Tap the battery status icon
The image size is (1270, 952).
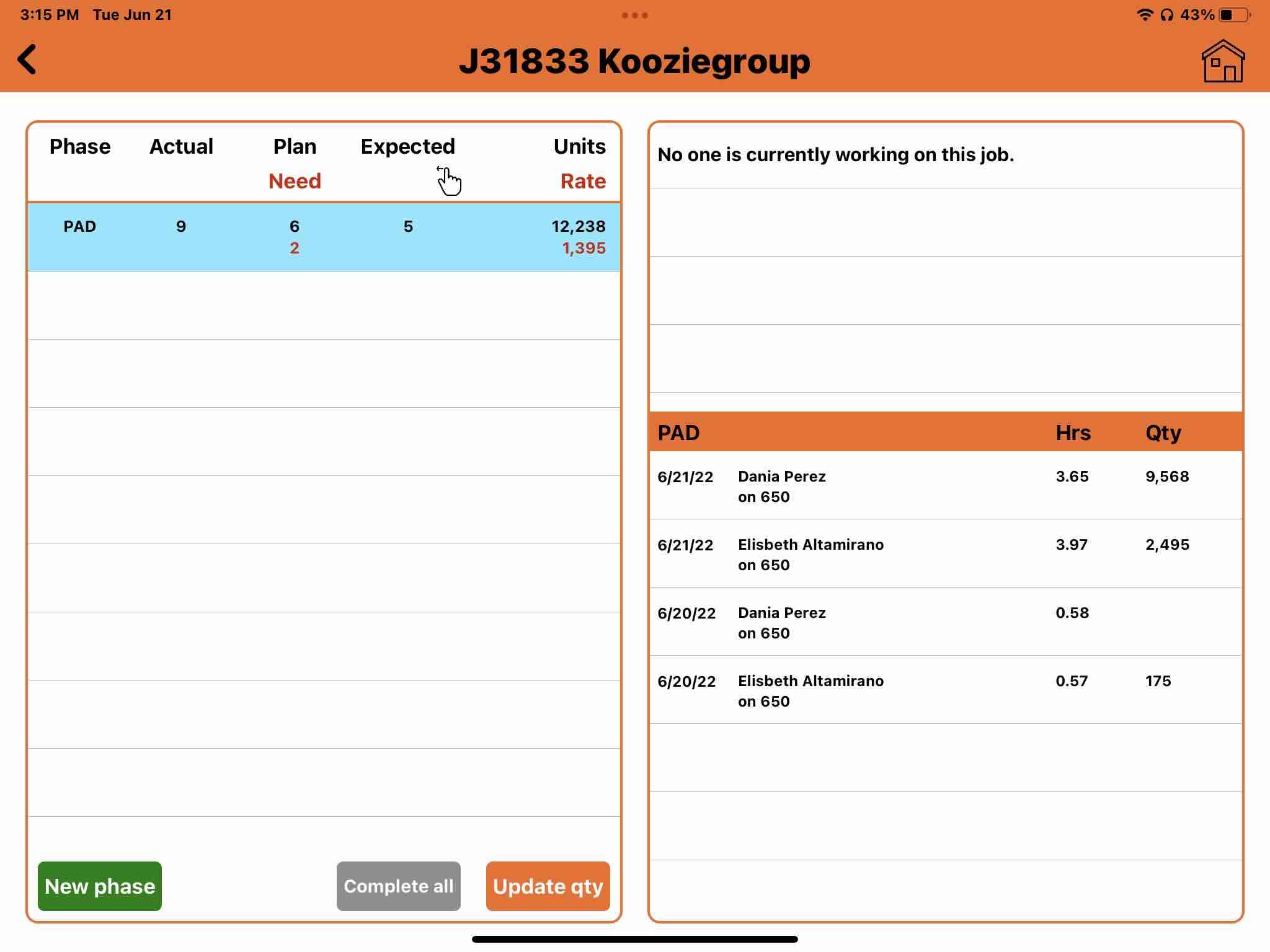(x=1235, y=15)
